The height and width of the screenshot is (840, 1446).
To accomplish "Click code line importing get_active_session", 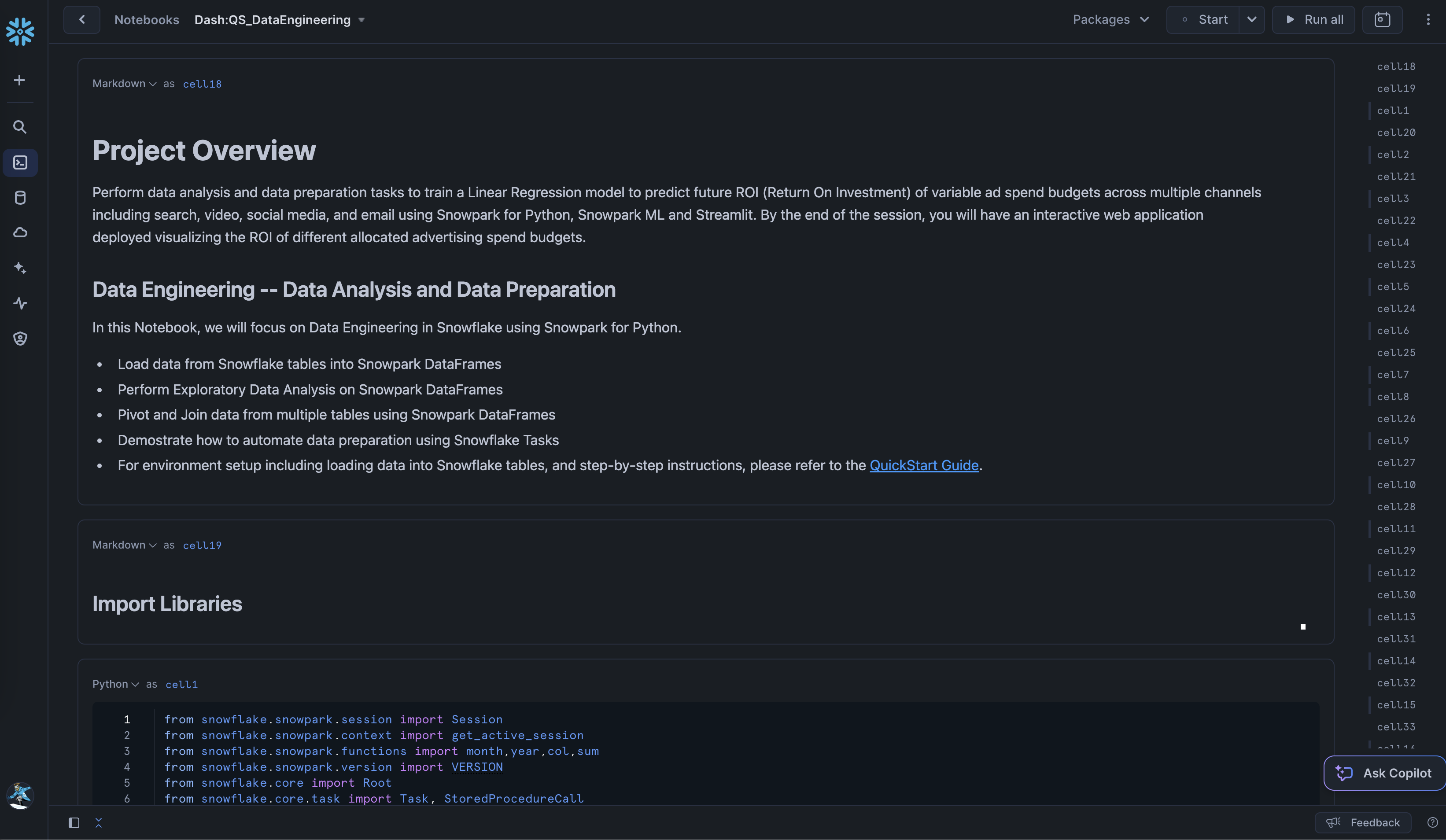I will (373, 735).
